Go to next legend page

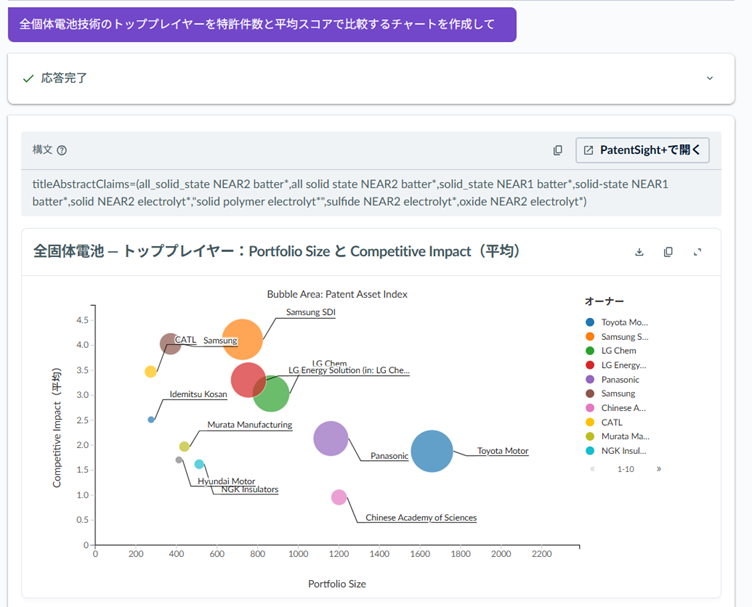[659, 469]
